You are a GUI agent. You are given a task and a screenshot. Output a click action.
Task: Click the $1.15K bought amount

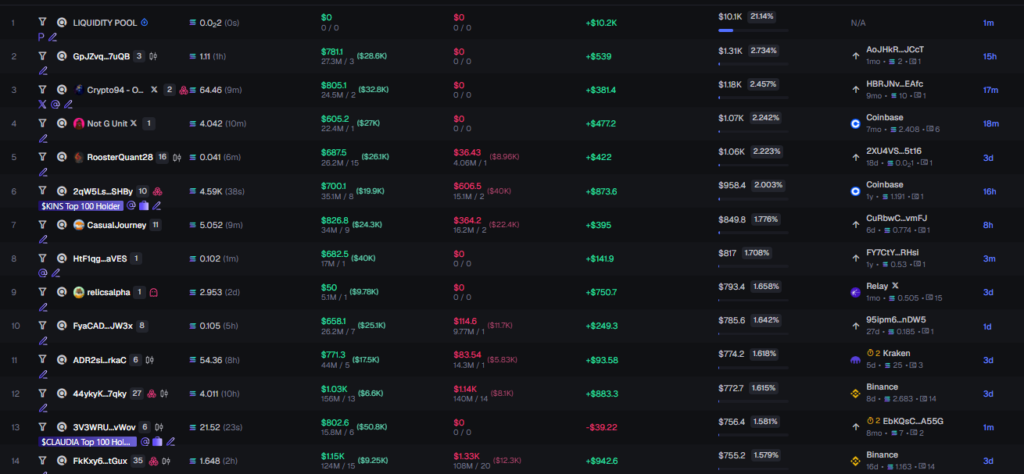332,454
